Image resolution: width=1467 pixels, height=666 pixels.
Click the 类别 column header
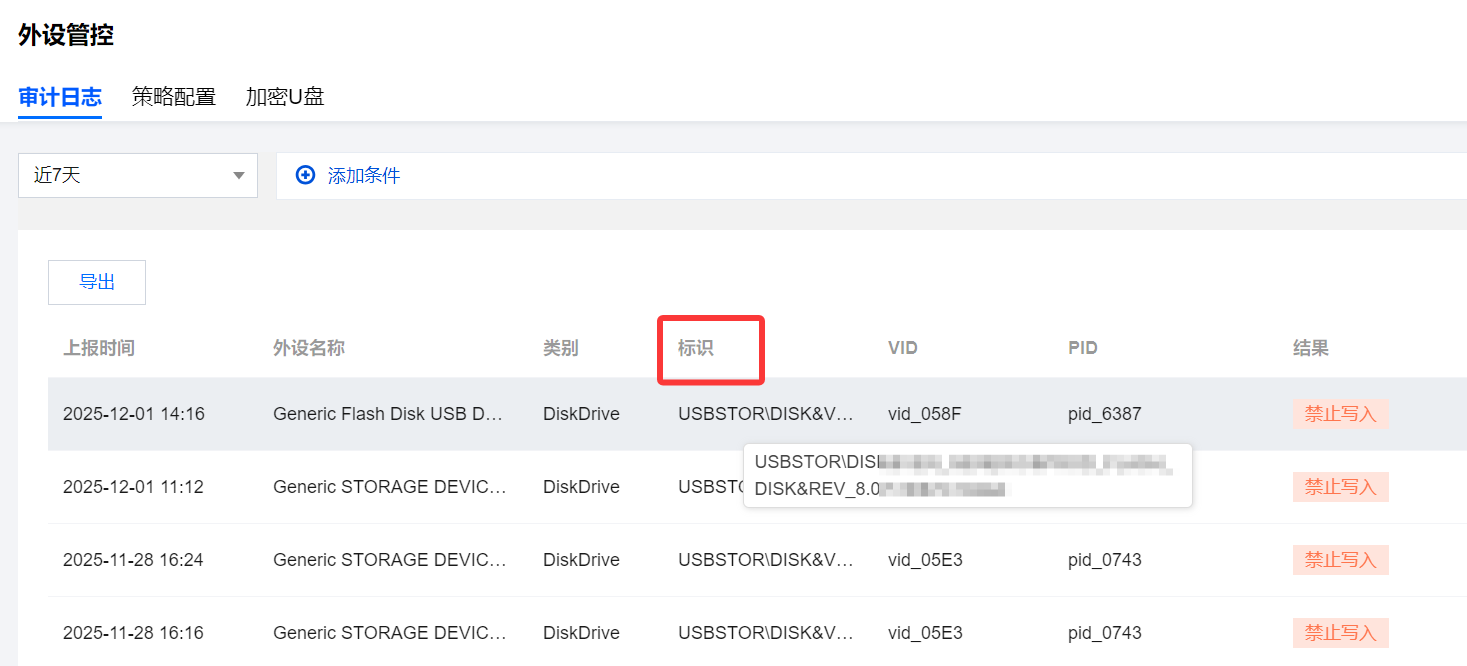point(561,348)
